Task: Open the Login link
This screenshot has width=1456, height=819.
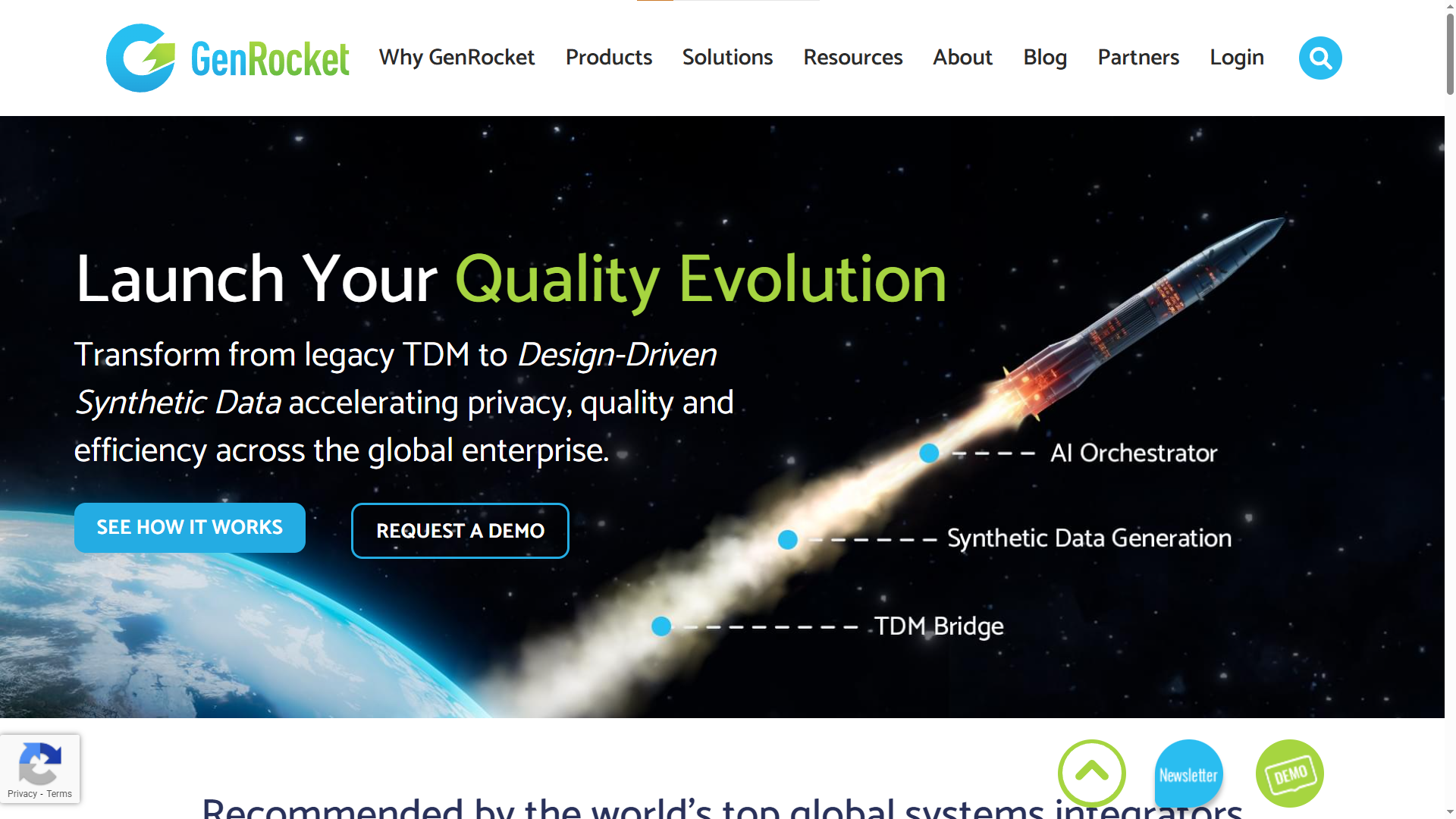Action: coord(1237,58)
